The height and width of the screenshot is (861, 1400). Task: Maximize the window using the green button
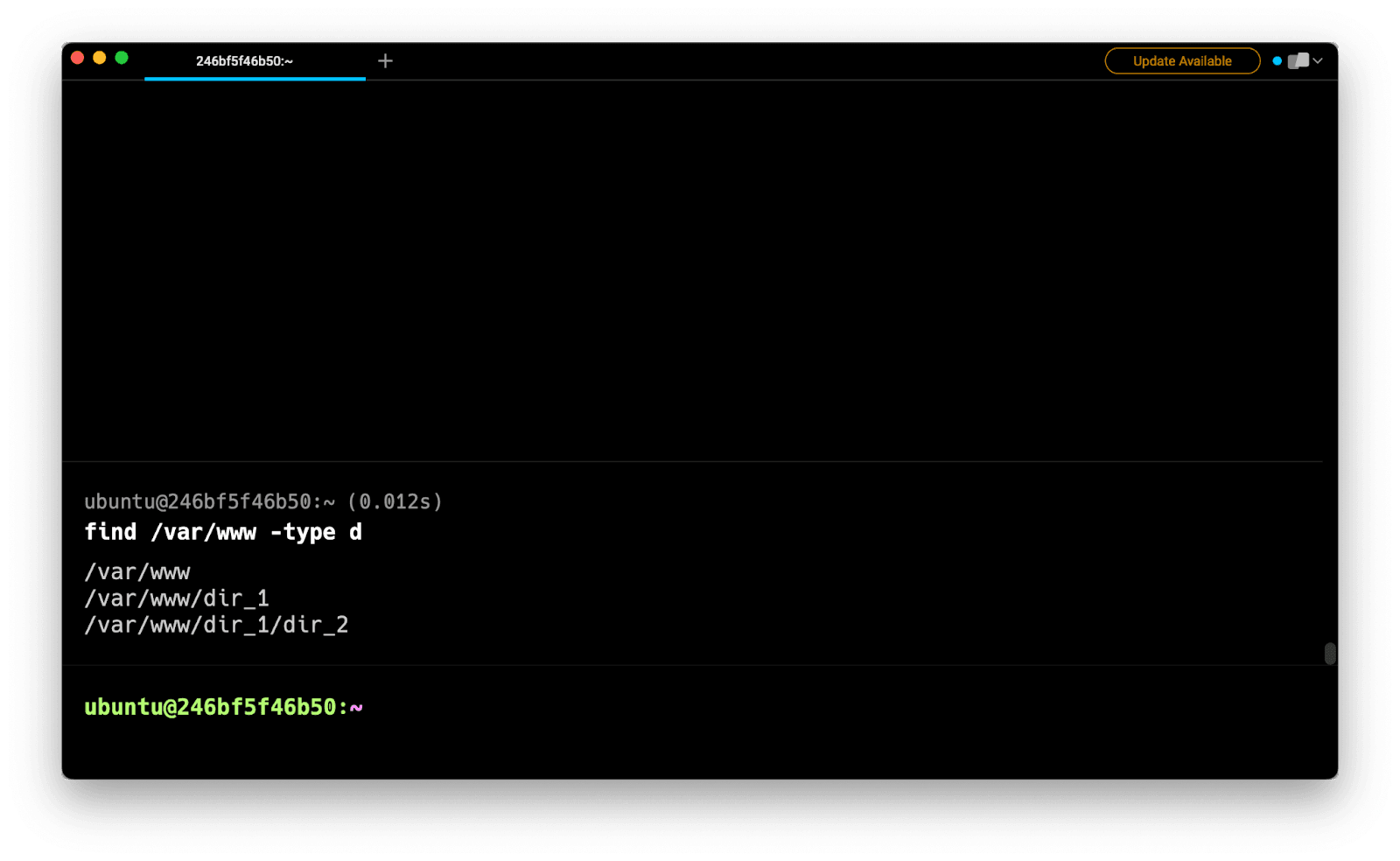coord(122,58)
